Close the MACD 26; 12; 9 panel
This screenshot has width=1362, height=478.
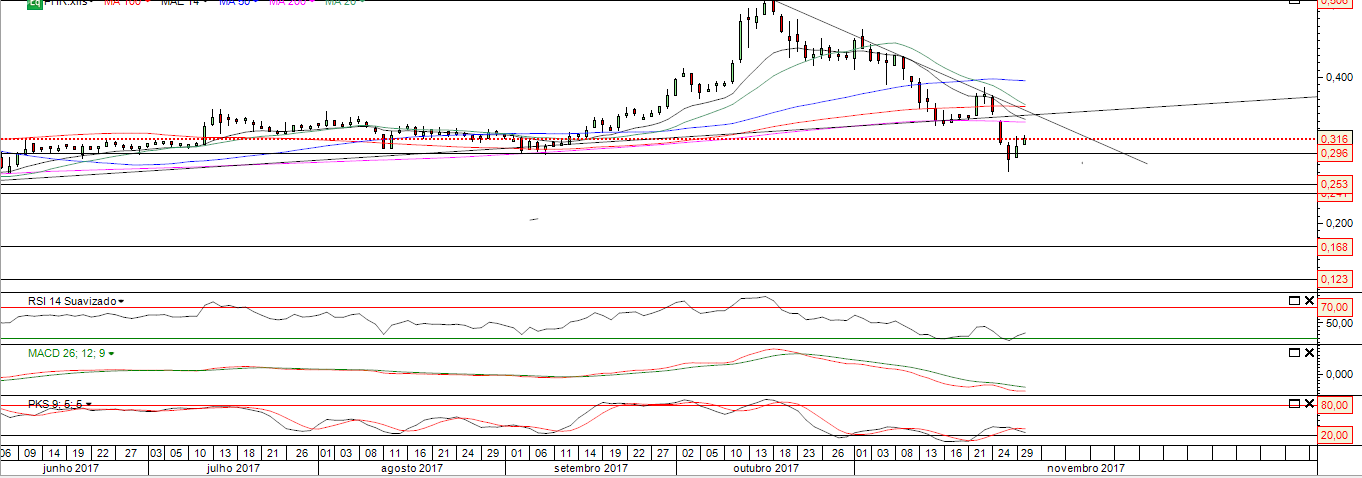(1309, 352)
